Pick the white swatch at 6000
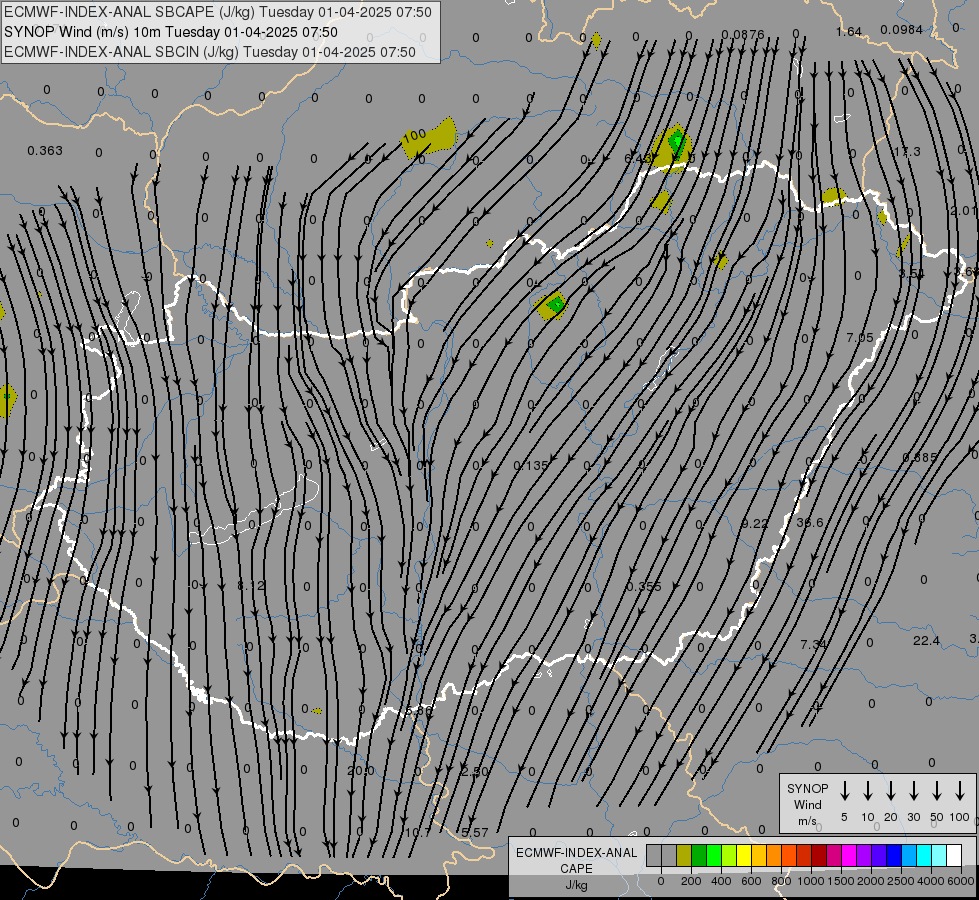 [954, 855]
